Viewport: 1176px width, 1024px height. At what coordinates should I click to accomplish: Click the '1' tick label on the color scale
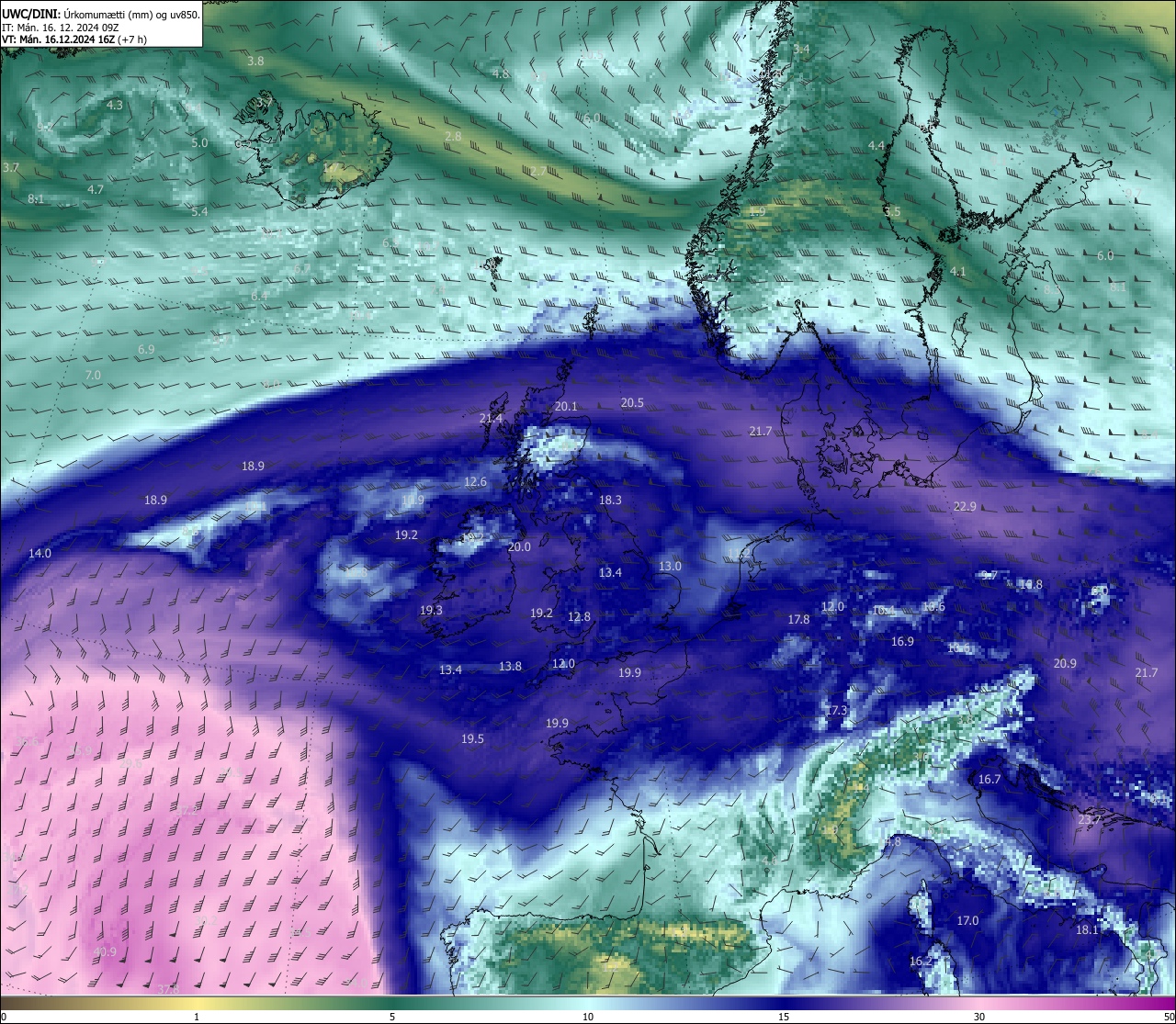pyautogui.click(x=197, y=1017)
